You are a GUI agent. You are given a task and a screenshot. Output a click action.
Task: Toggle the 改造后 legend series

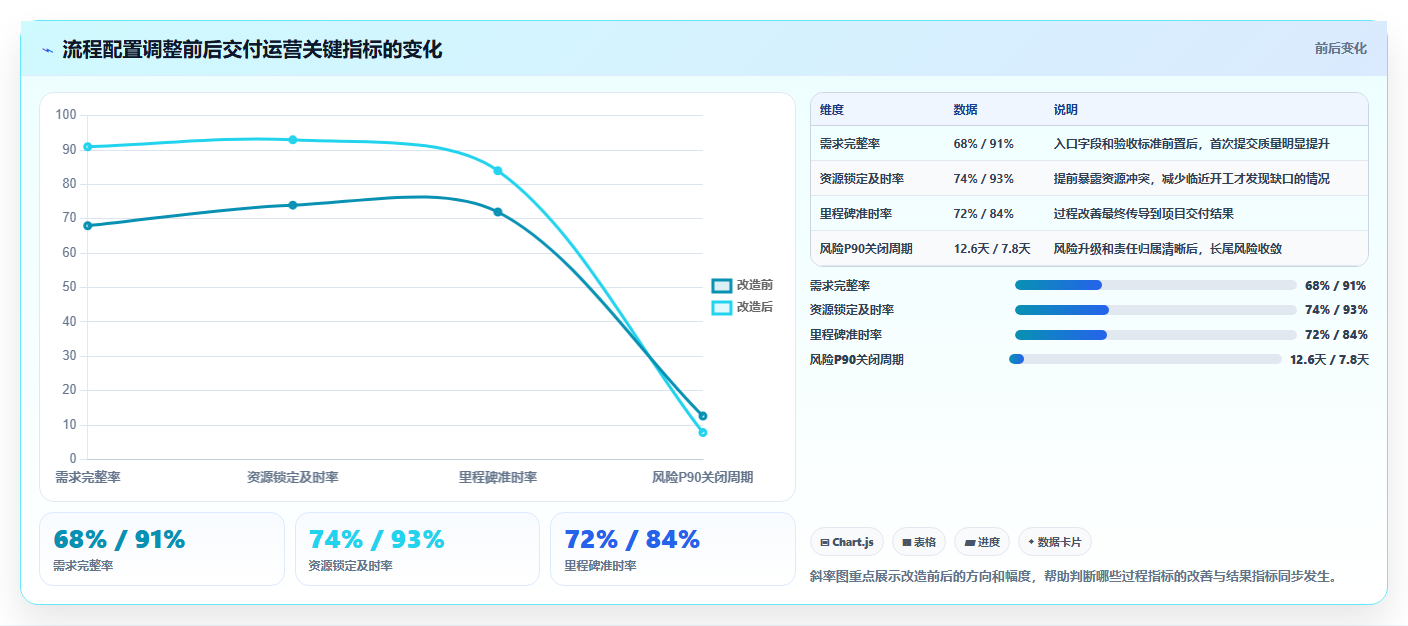[x=742, y=307]
